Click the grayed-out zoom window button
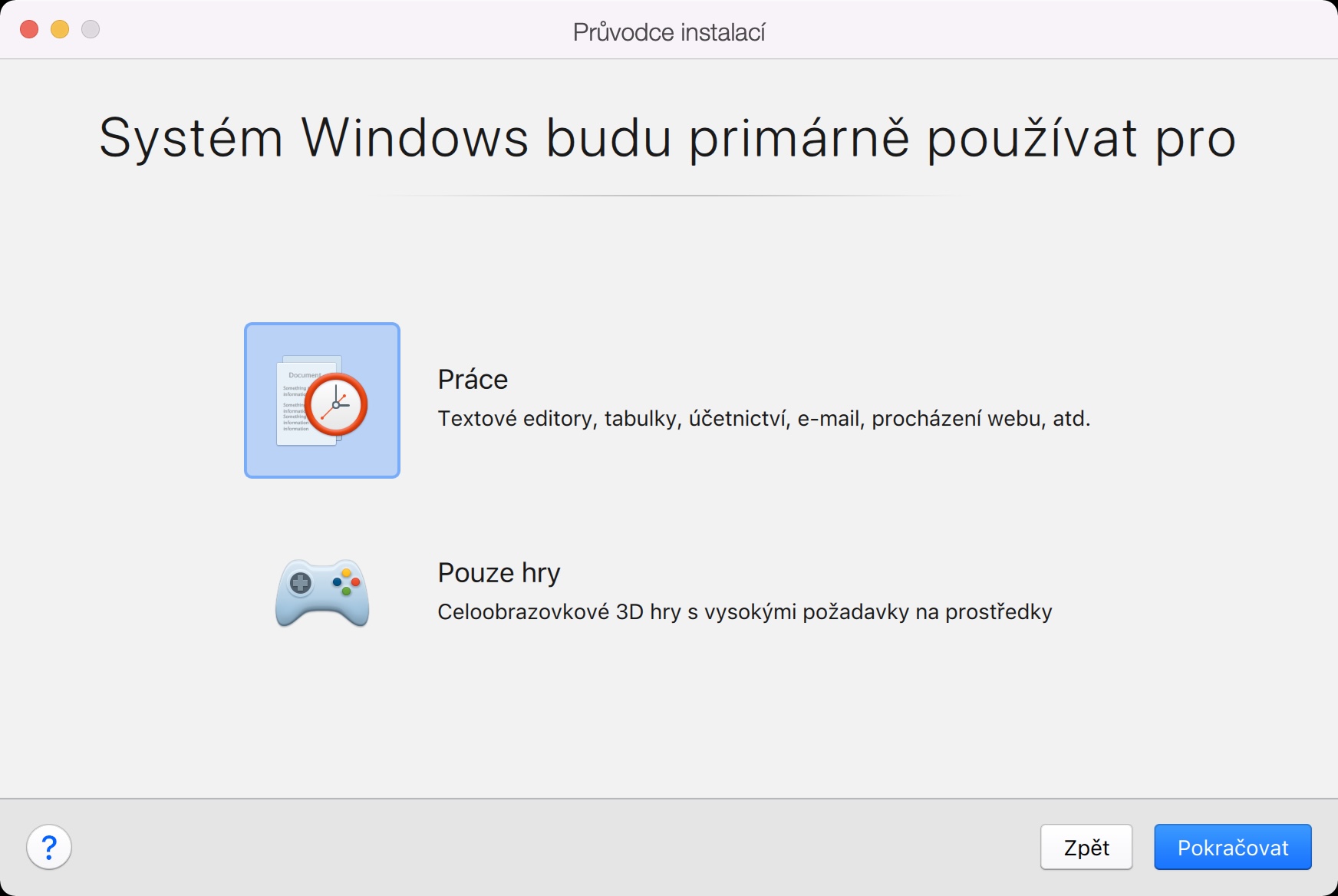The image size is (1338, 896). click(x=91, y=29)
